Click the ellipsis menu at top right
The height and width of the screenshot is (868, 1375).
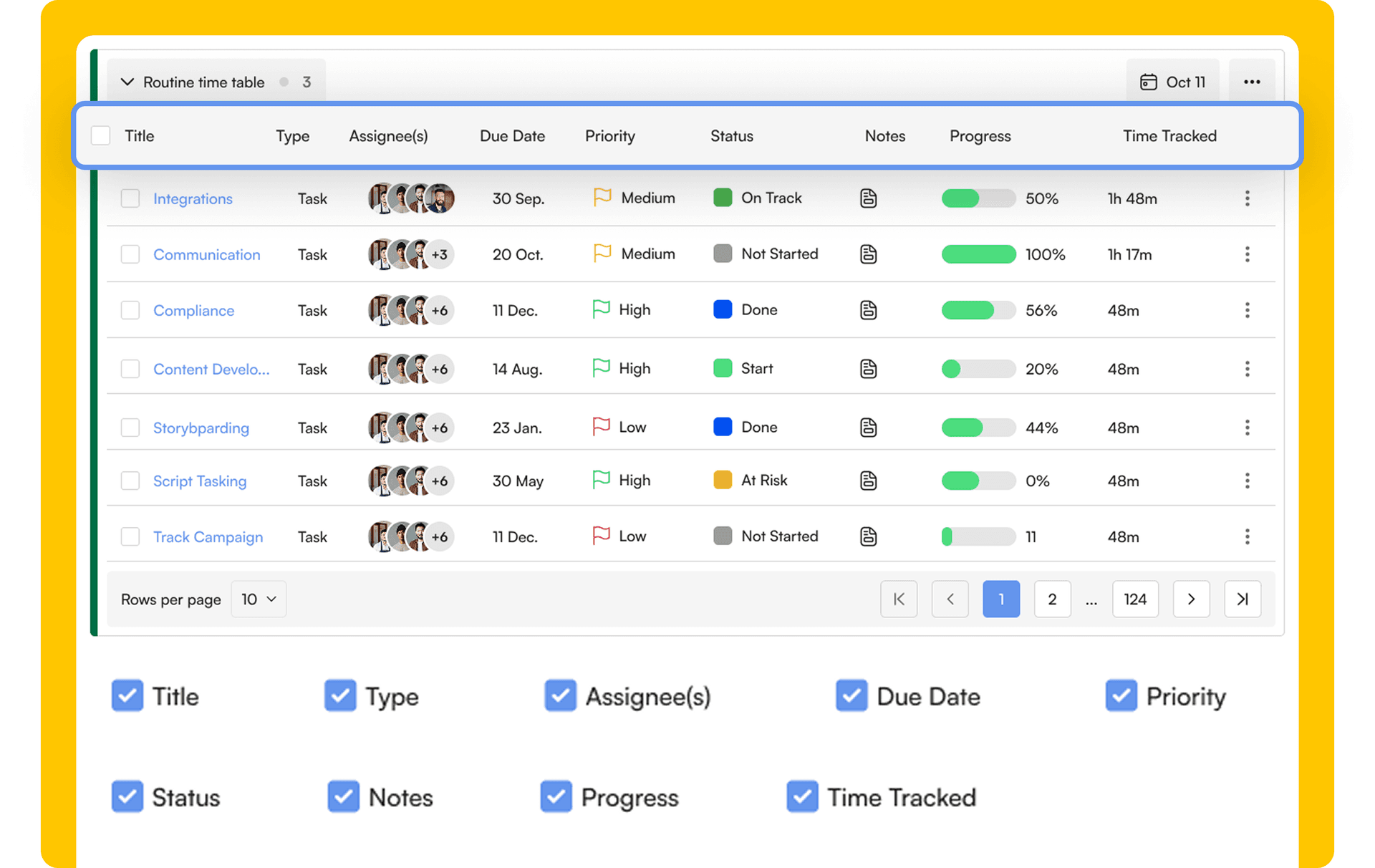[1252, 82]
